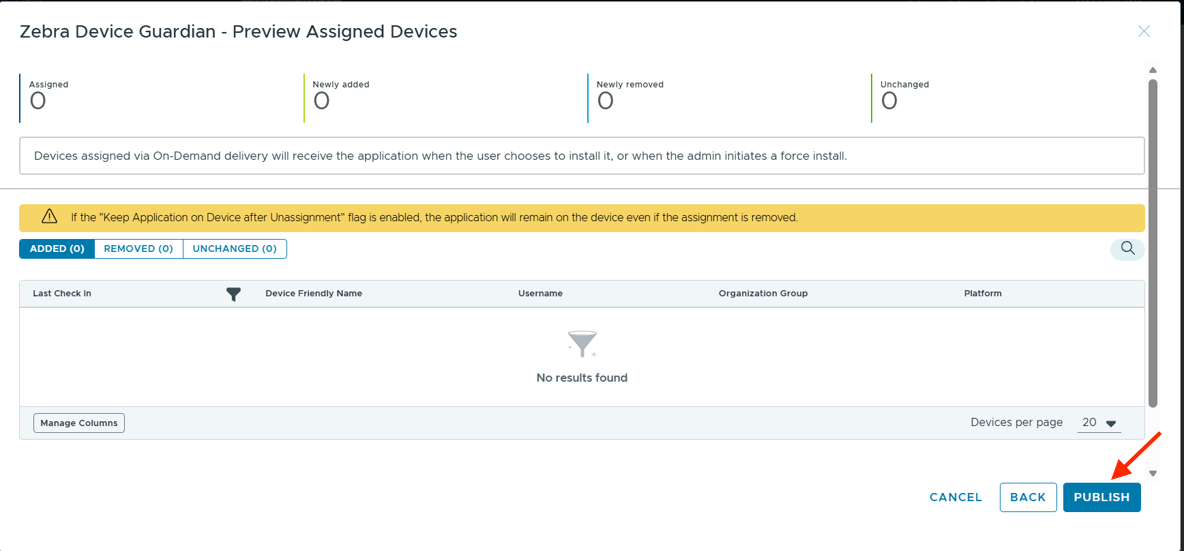Image resolution: width=1184 pixels, height=551 pixels.
Task: Sort by Last Check In column
Action: coord(62,293)
